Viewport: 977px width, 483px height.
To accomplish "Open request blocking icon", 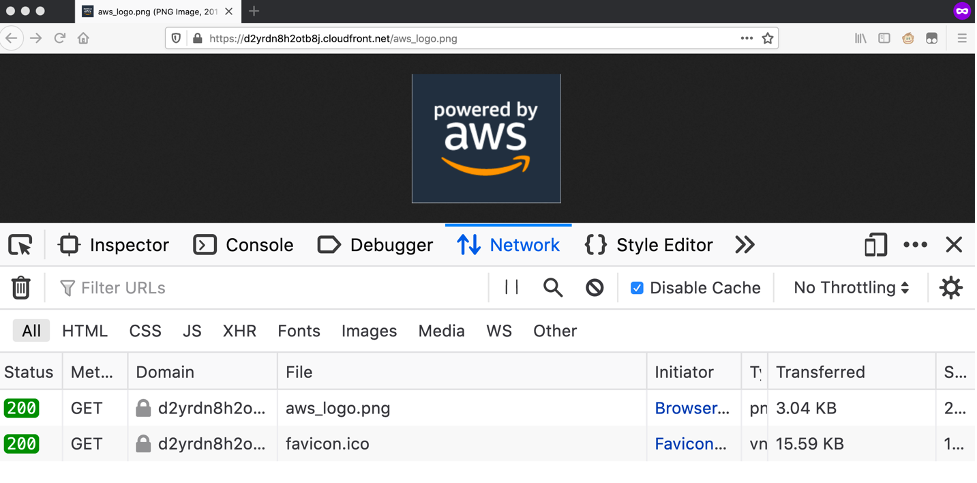I will click(x=595, y=288).
